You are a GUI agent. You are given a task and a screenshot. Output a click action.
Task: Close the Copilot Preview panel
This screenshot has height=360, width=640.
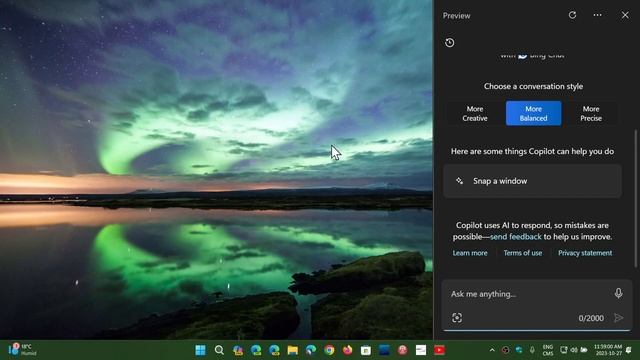tap(625, 15)
